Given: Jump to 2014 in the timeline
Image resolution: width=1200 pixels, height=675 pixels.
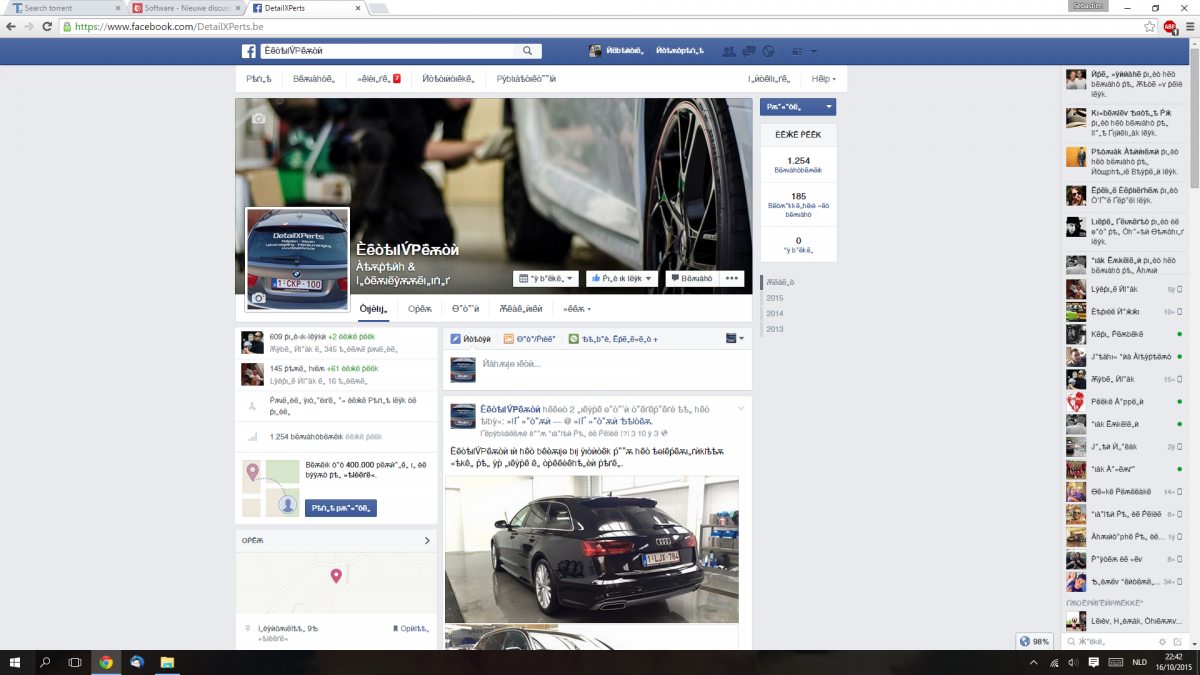Looking at the screenshot, I should (x=775, y=313).
